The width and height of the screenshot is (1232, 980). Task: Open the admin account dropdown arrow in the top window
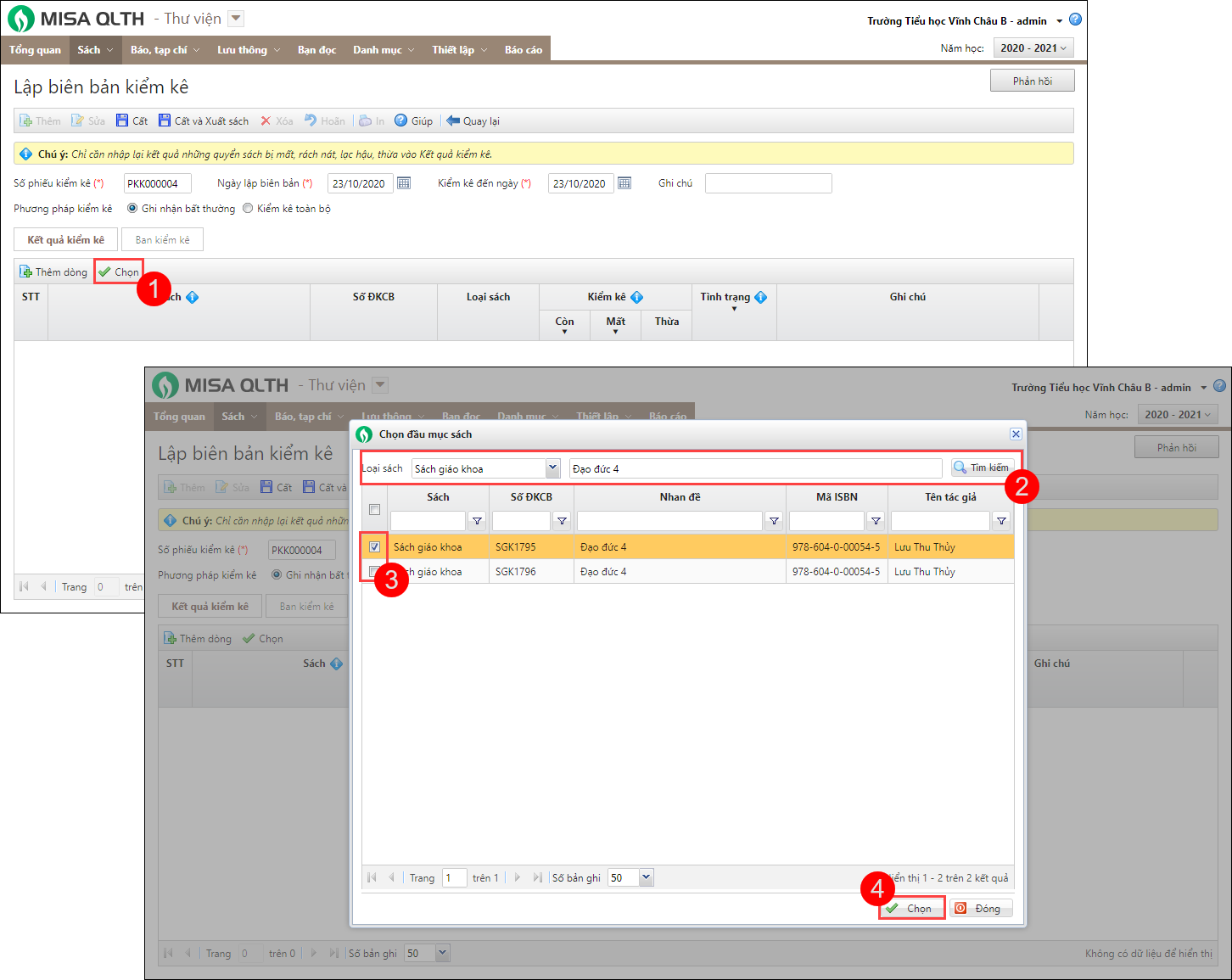[1059, 21]
